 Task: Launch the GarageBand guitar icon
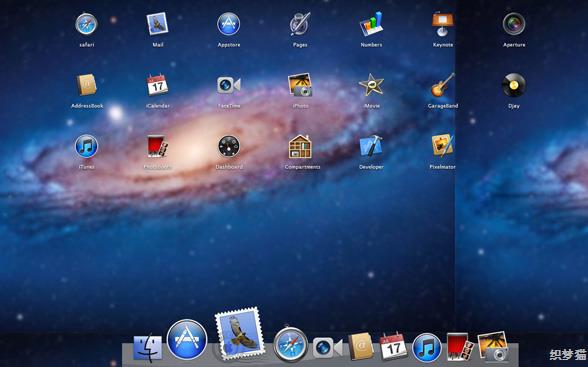442,85
